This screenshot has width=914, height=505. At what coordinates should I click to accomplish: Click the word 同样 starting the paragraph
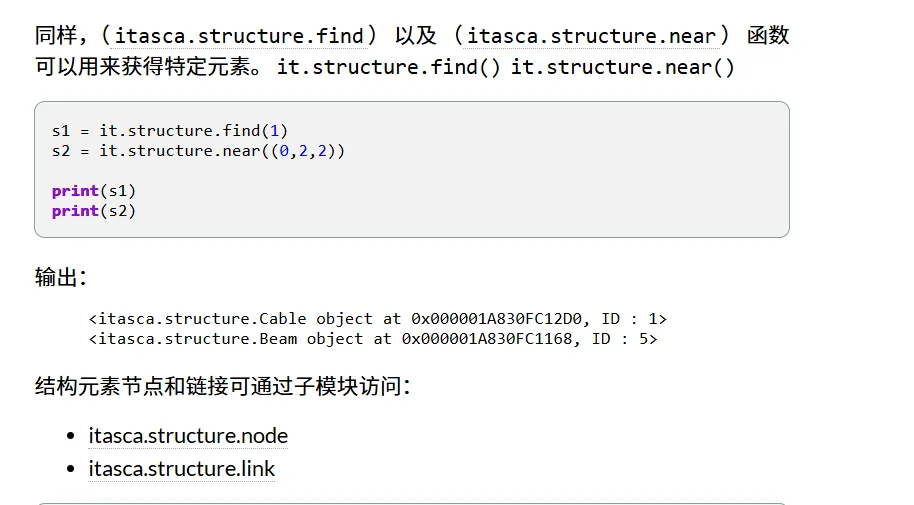coord(56,36)
